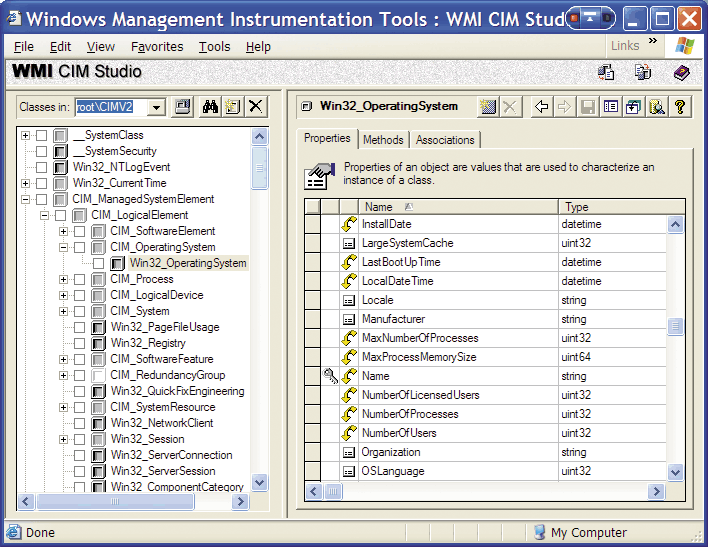Click the Locale property icon
708x547 pixels.
[349, 301]
